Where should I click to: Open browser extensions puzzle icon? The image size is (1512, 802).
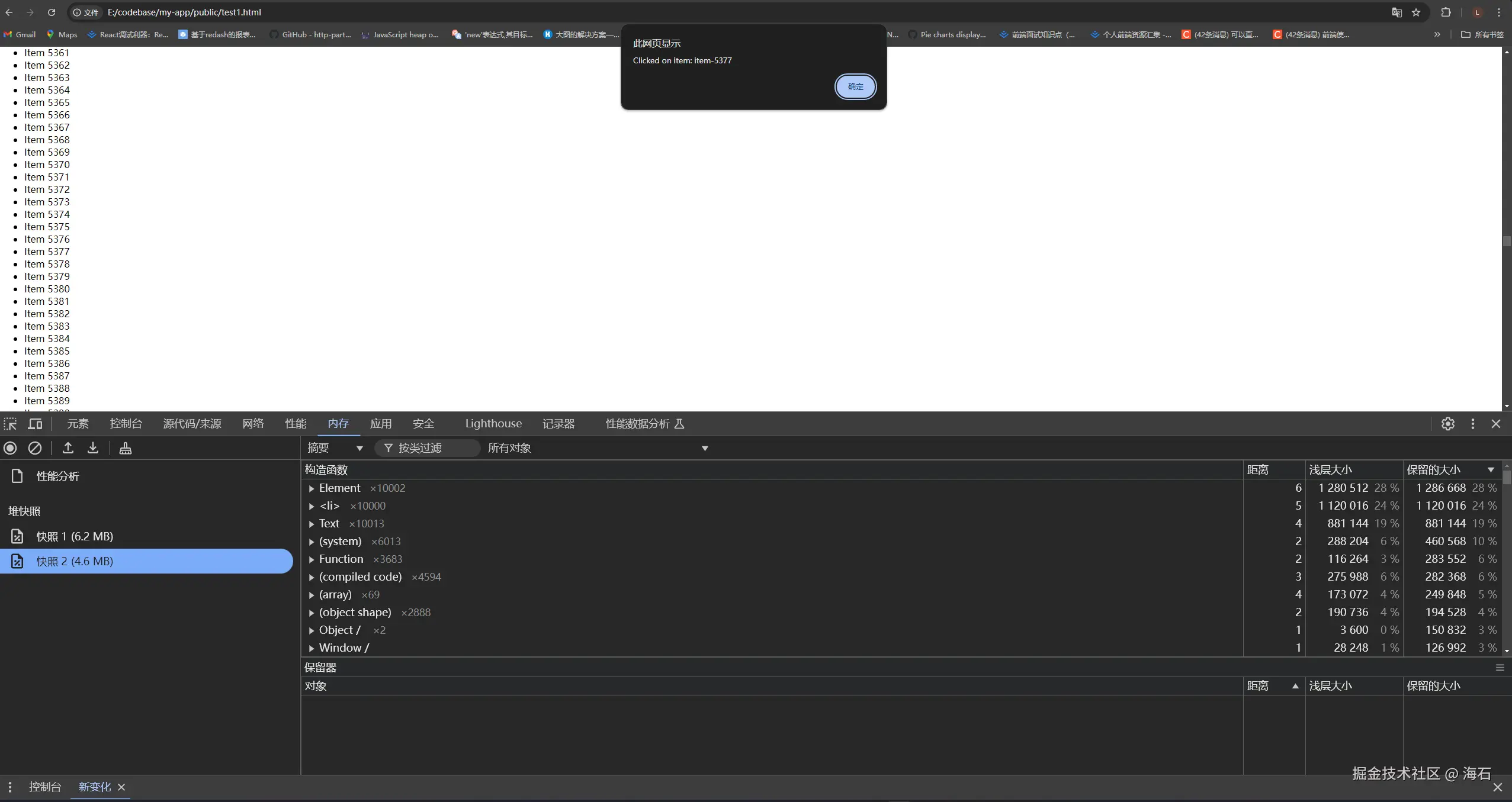tap(1446, 12)
